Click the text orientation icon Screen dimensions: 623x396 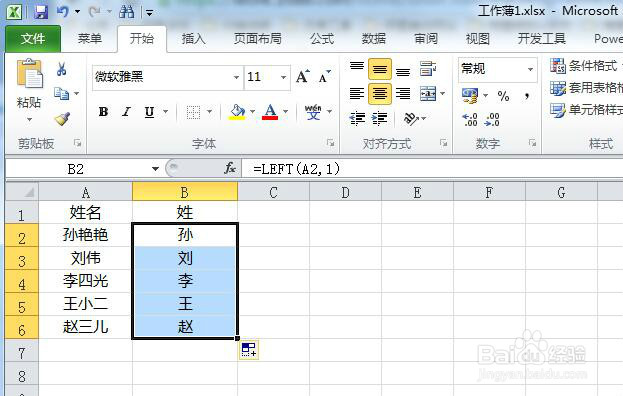pos(410,118)
